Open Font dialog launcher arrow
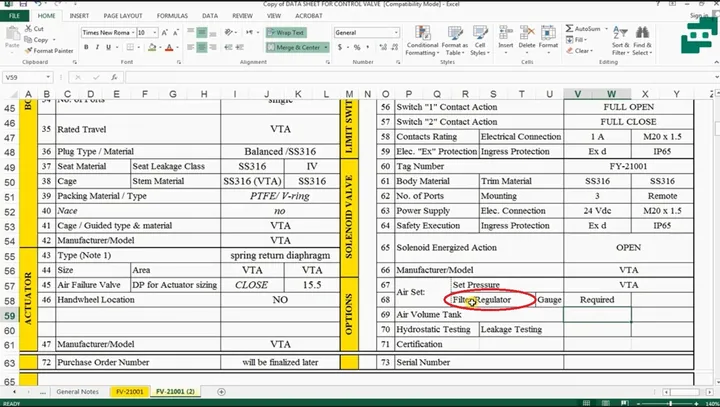720x407 pixels. coord(179,62)
